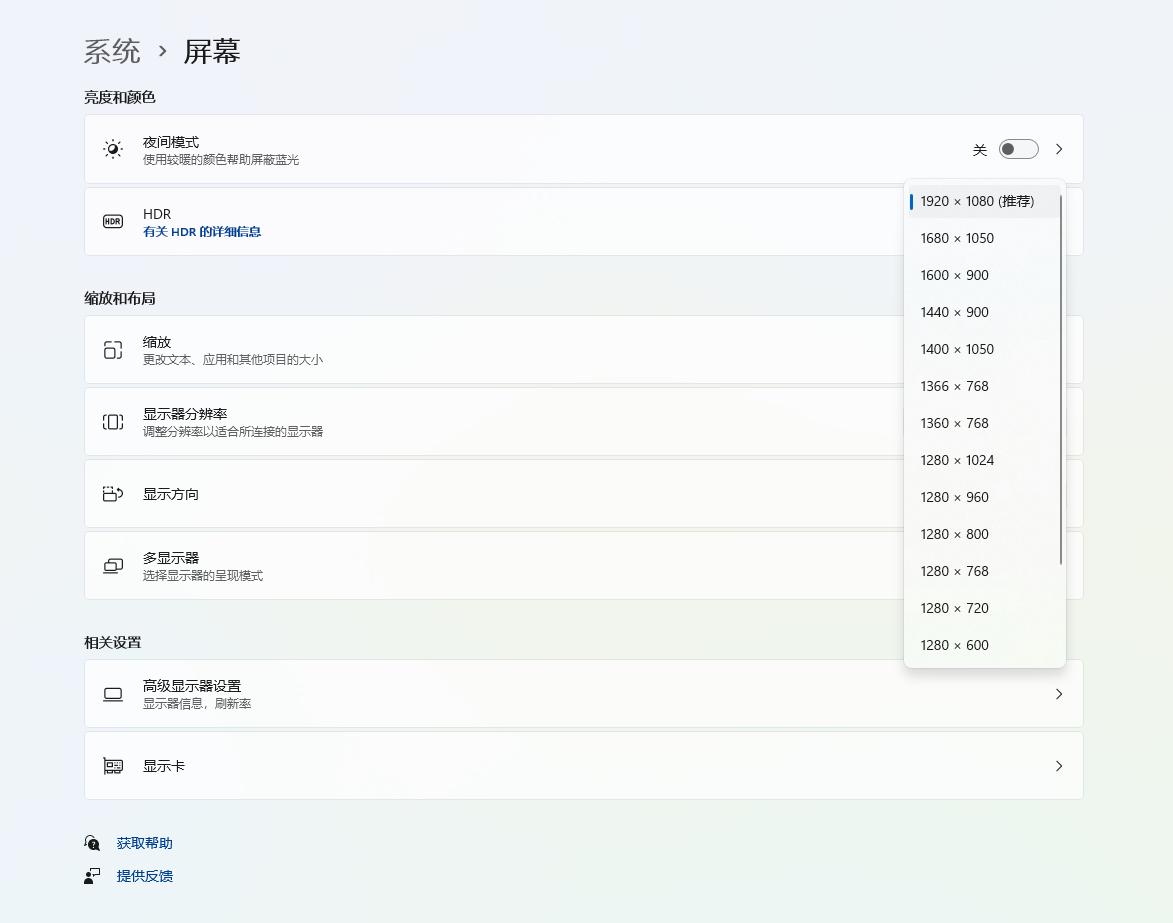The height and width of the screenshot is (923, 1173).
Task: Expand the 显示卡 row chevron
Action: point(1058,765)
